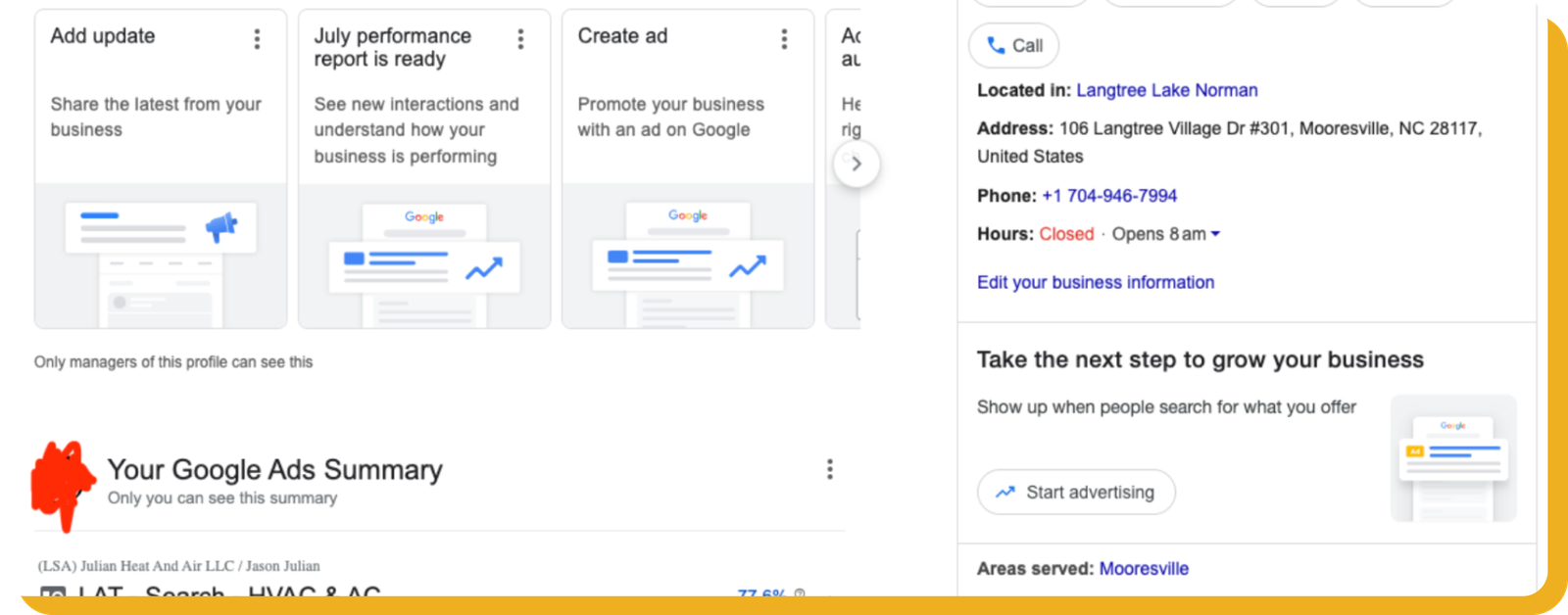The width and height of the screenshot is (1568, 615).
Task: Click the red scribbled logo beside Ads Summary
Action: [x=62, y=484]
